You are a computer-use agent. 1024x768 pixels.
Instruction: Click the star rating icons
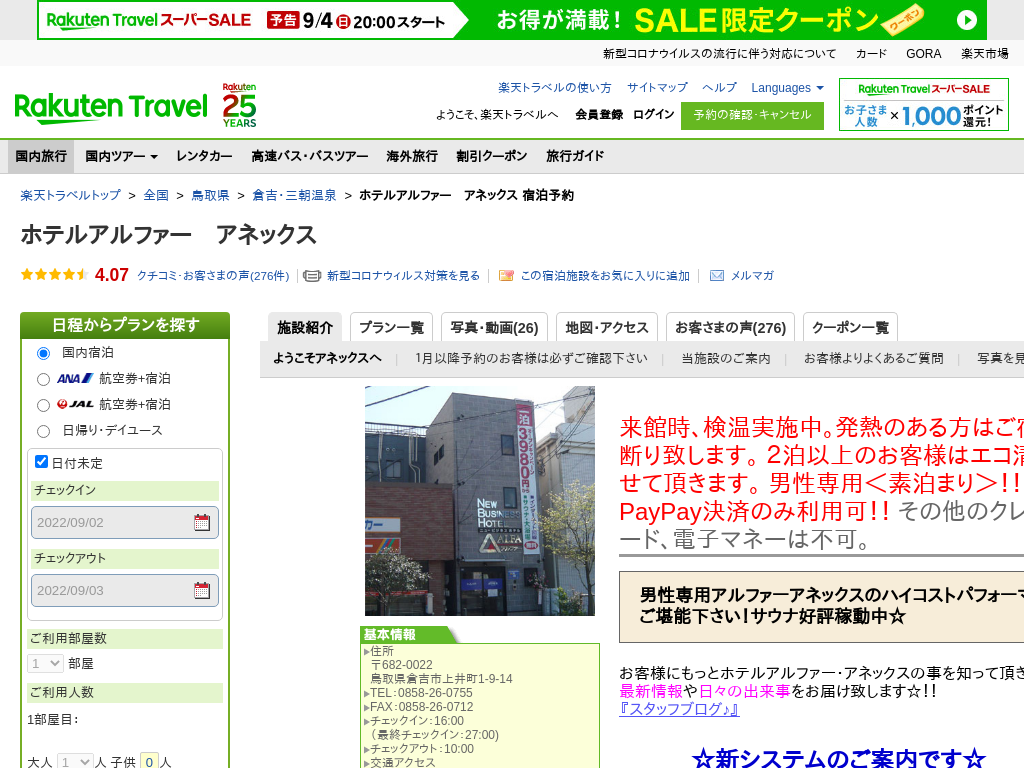click(55, 274)
